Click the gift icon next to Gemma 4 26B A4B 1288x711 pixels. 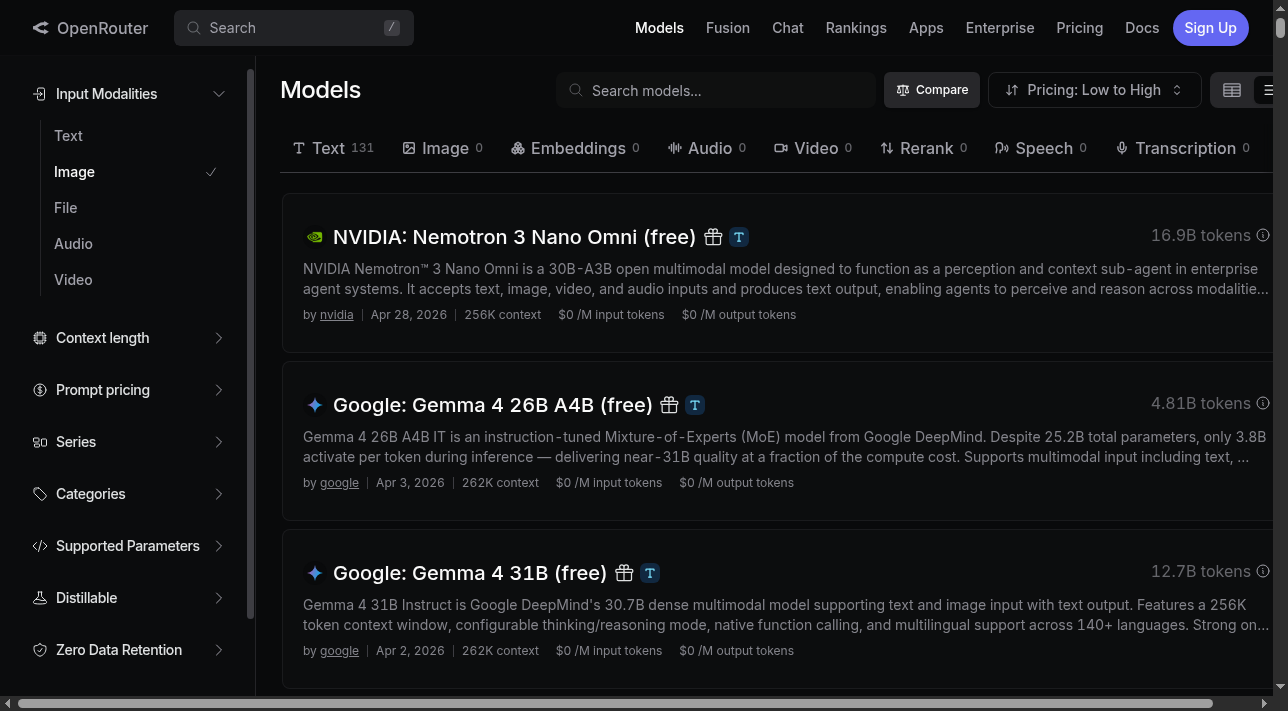pos(670,405)
